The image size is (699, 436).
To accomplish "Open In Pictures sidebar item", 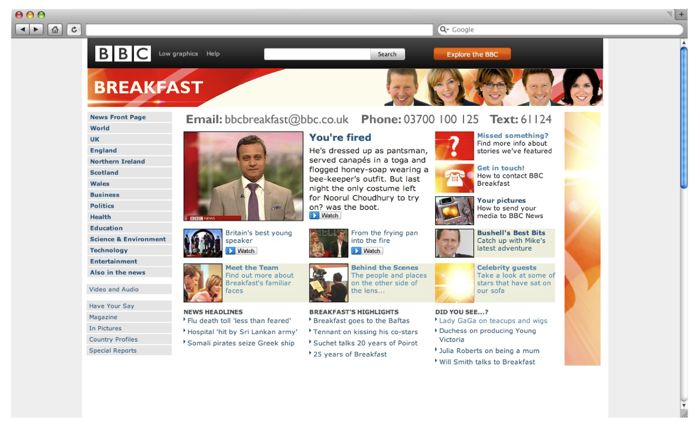I will click(x=129, y=329).
